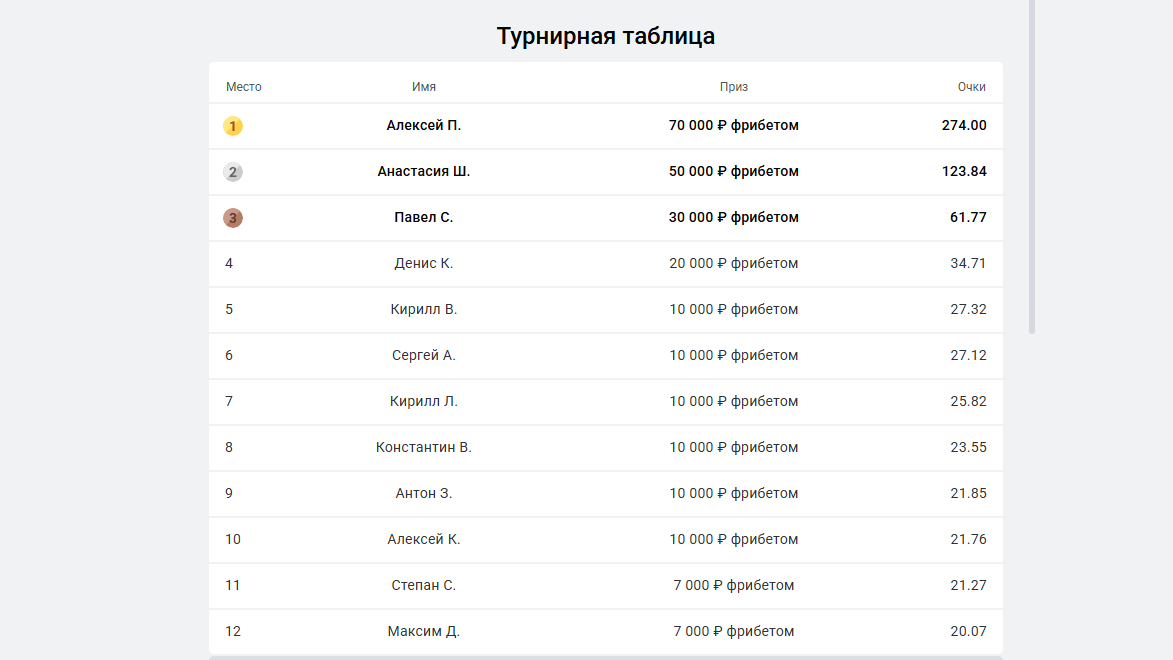Select the name Степан С.
1173x660 pixels.
click(423, 586)
